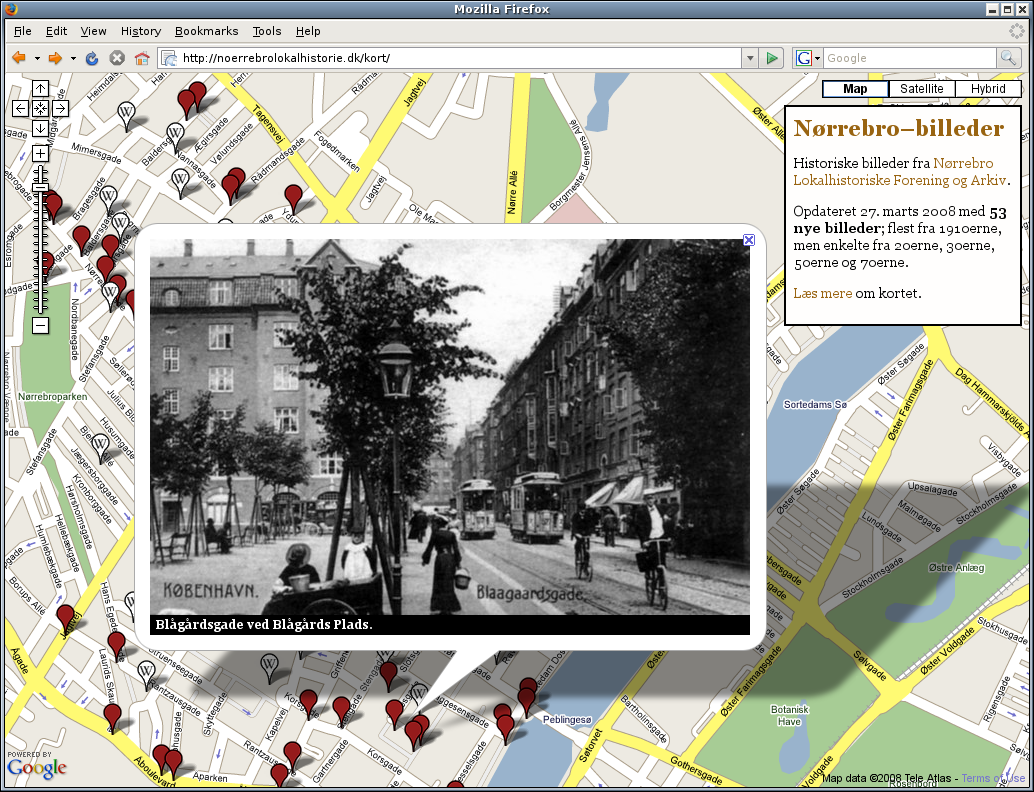Open the back history dropdown

[x=37, y=58]
